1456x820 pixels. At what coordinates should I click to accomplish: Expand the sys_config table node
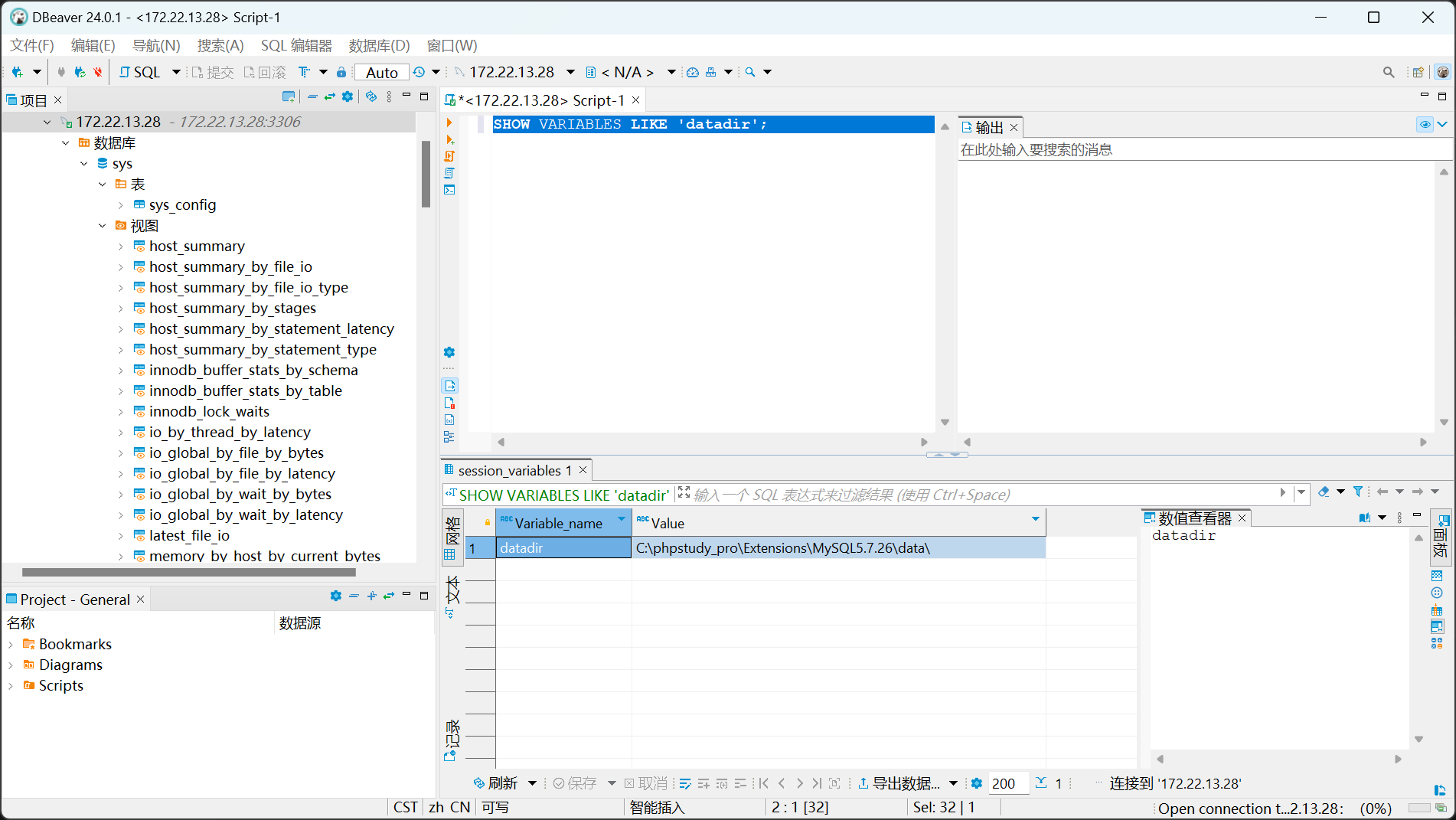pos(120,204)
